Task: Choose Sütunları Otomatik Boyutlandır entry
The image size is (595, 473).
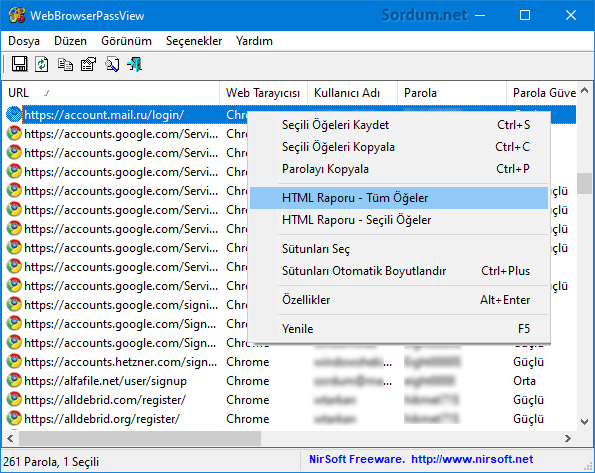Action: pyautogui.click(x=399, y=271)
